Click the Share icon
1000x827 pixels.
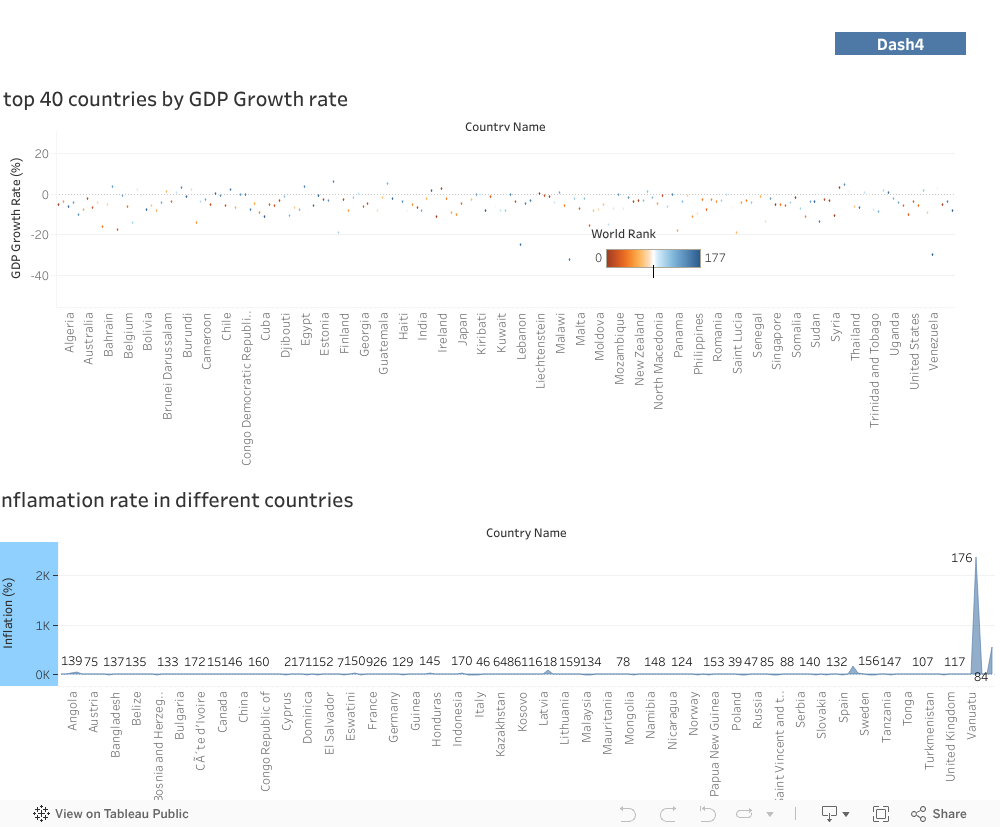(x=938, y=813)
